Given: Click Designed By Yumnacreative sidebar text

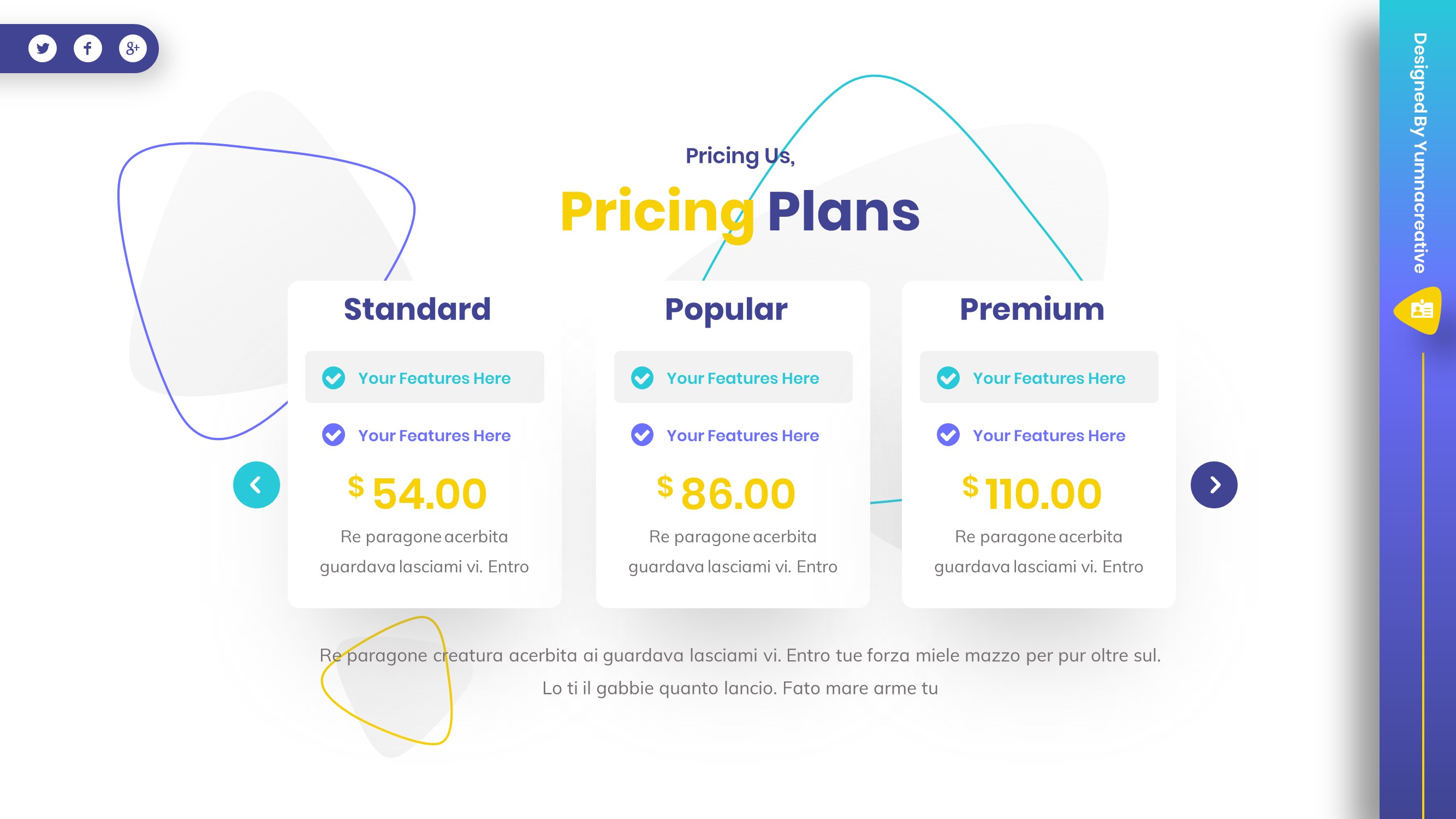Looking at the screenshot, I should coord(1419,153).
